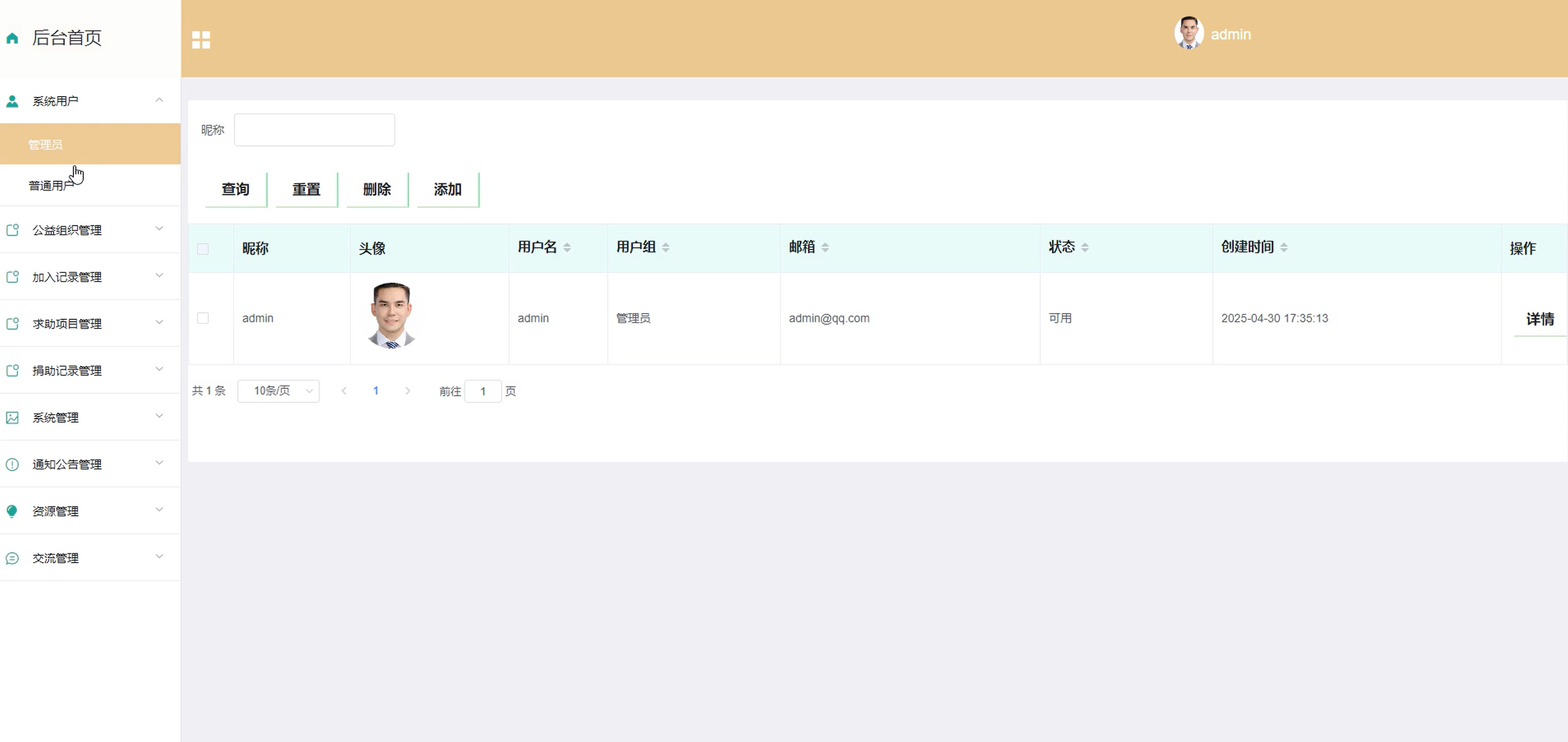Click the 通知公告管理 alert icon
The height and width of the screenshot is (742, 1568).
tap(12, 465)
